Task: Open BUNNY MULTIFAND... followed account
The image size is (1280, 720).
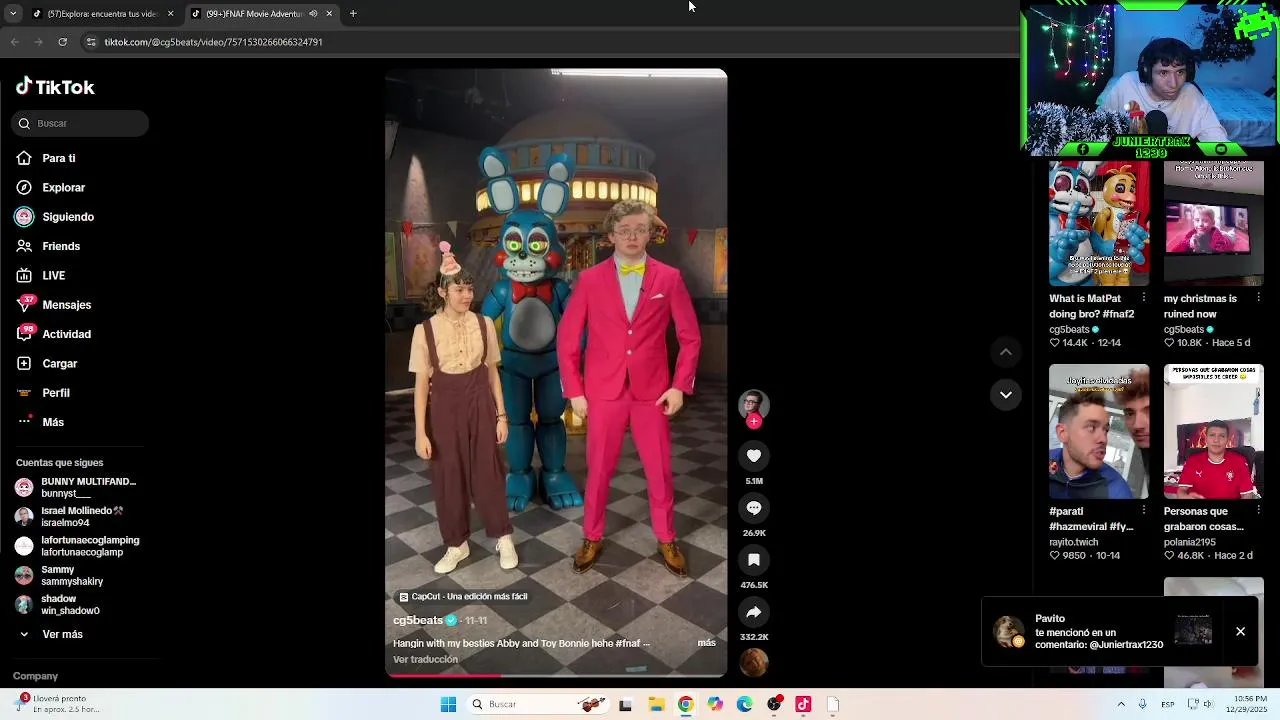Action: point(78,488)
